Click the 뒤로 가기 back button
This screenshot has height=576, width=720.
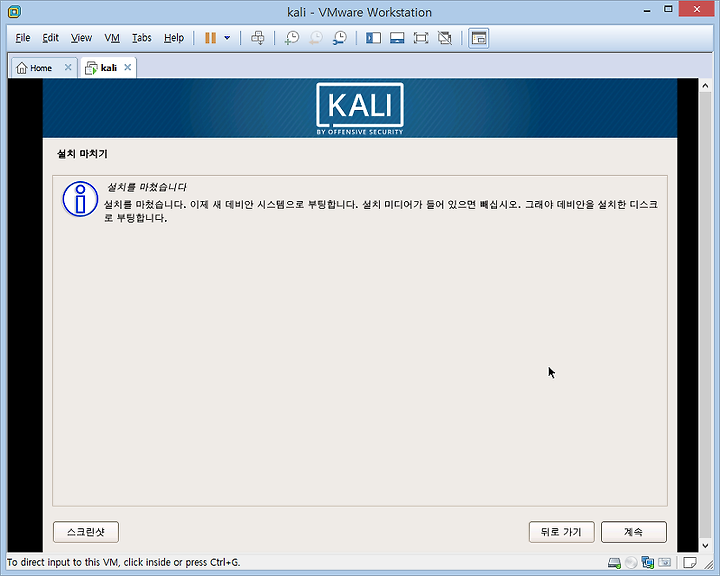562,532
